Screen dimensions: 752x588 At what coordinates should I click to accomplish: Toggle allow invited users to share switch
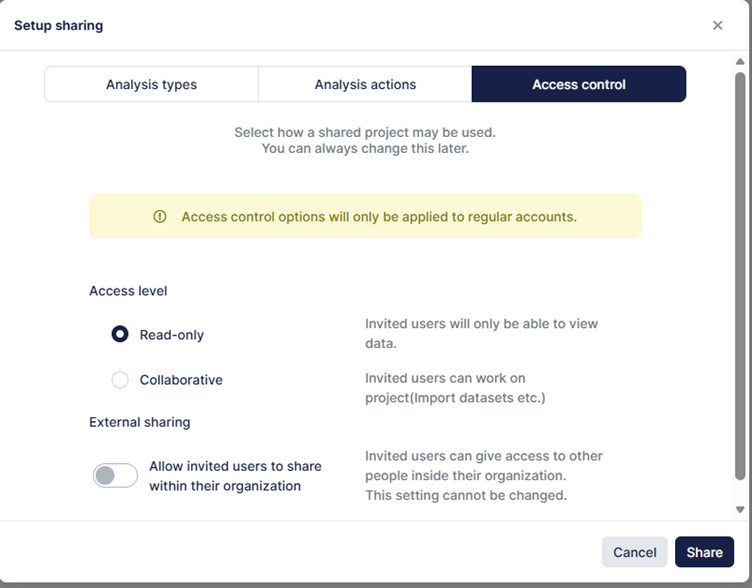tap(115, 476)
